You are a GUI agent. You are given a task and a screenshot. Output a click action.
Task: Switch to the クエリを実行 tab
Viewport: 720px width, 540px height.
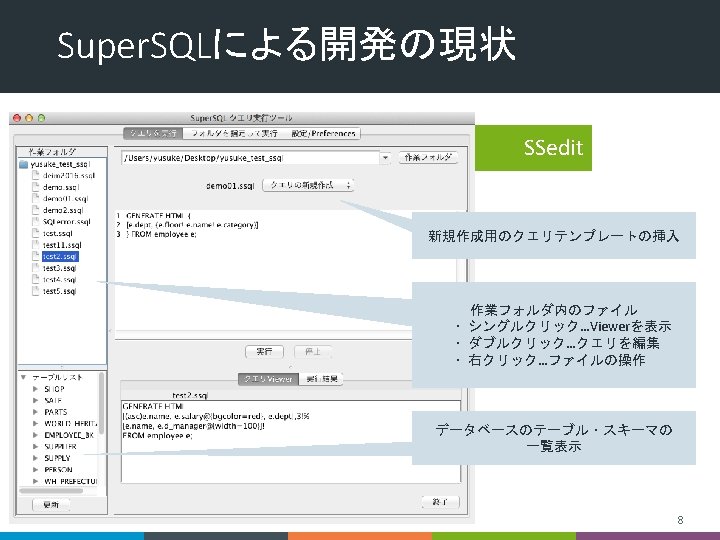pos(153,133)
